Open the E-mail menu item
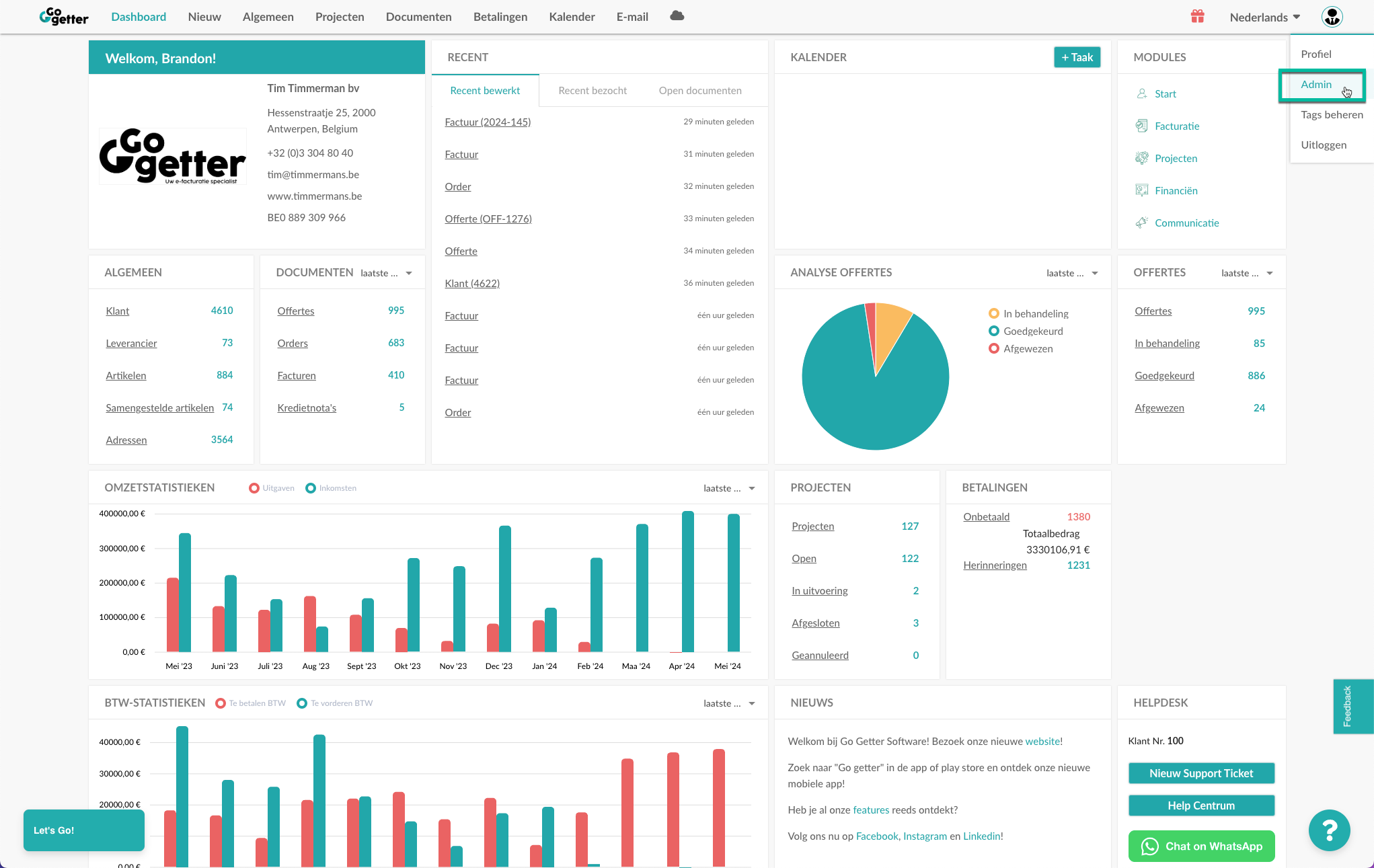The width and height of the screenshot is (1374, 868). (632, 17)
